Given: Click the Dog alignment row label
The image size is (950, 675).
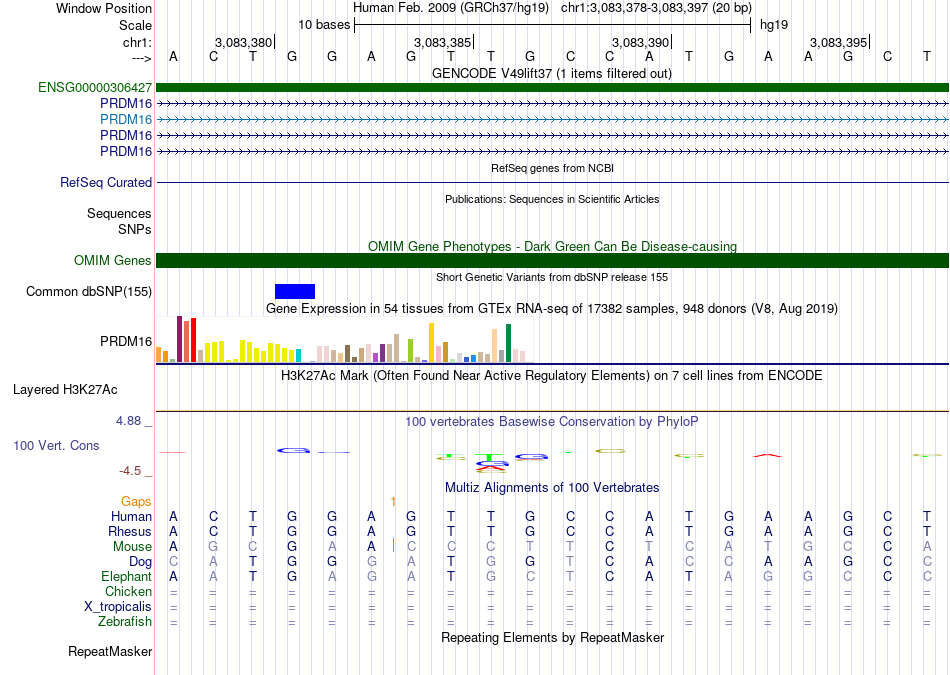Looking at the screenshot, I should 140,562.
